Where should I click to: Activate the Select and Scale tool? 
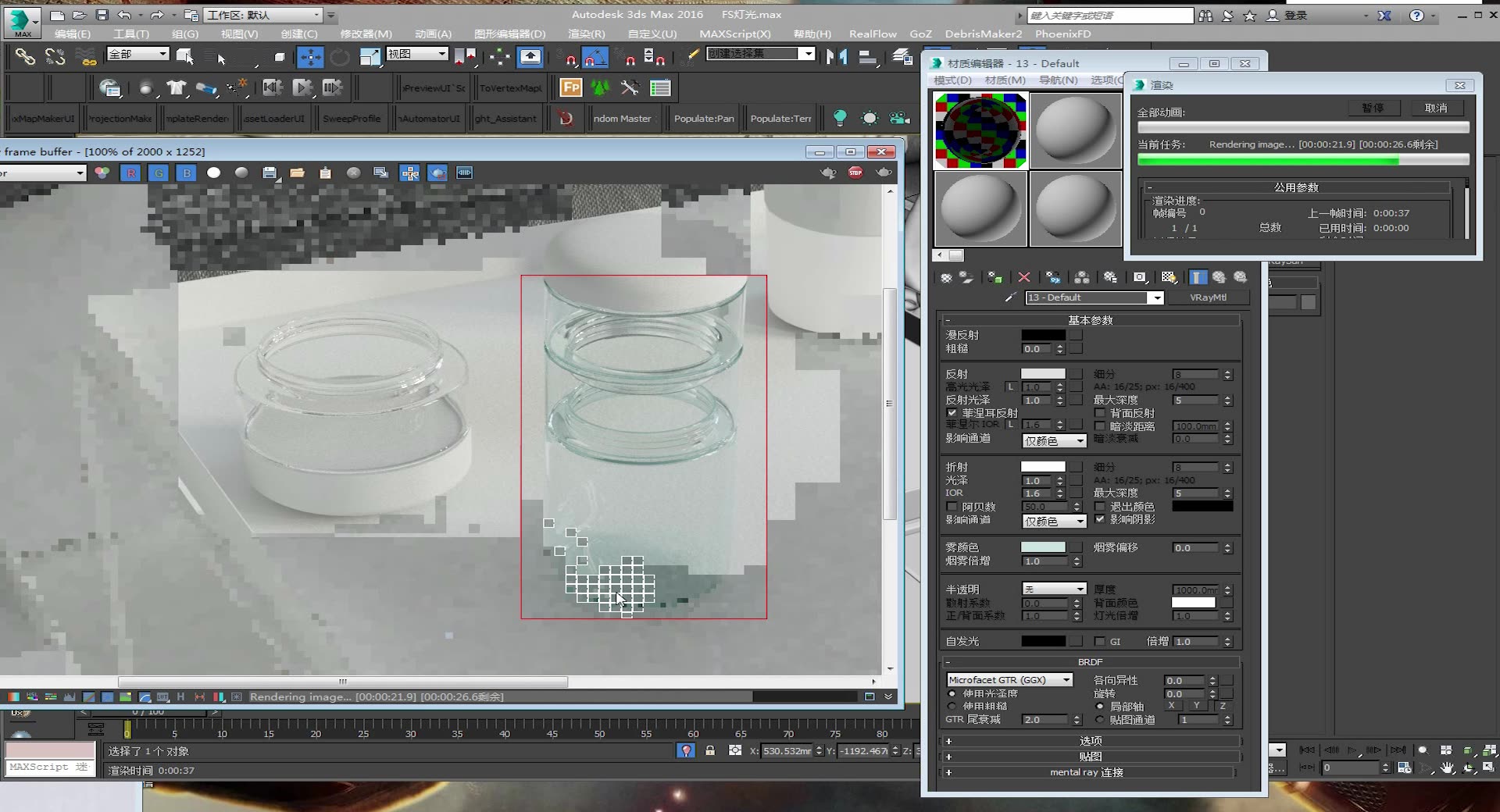click(370, 56)
